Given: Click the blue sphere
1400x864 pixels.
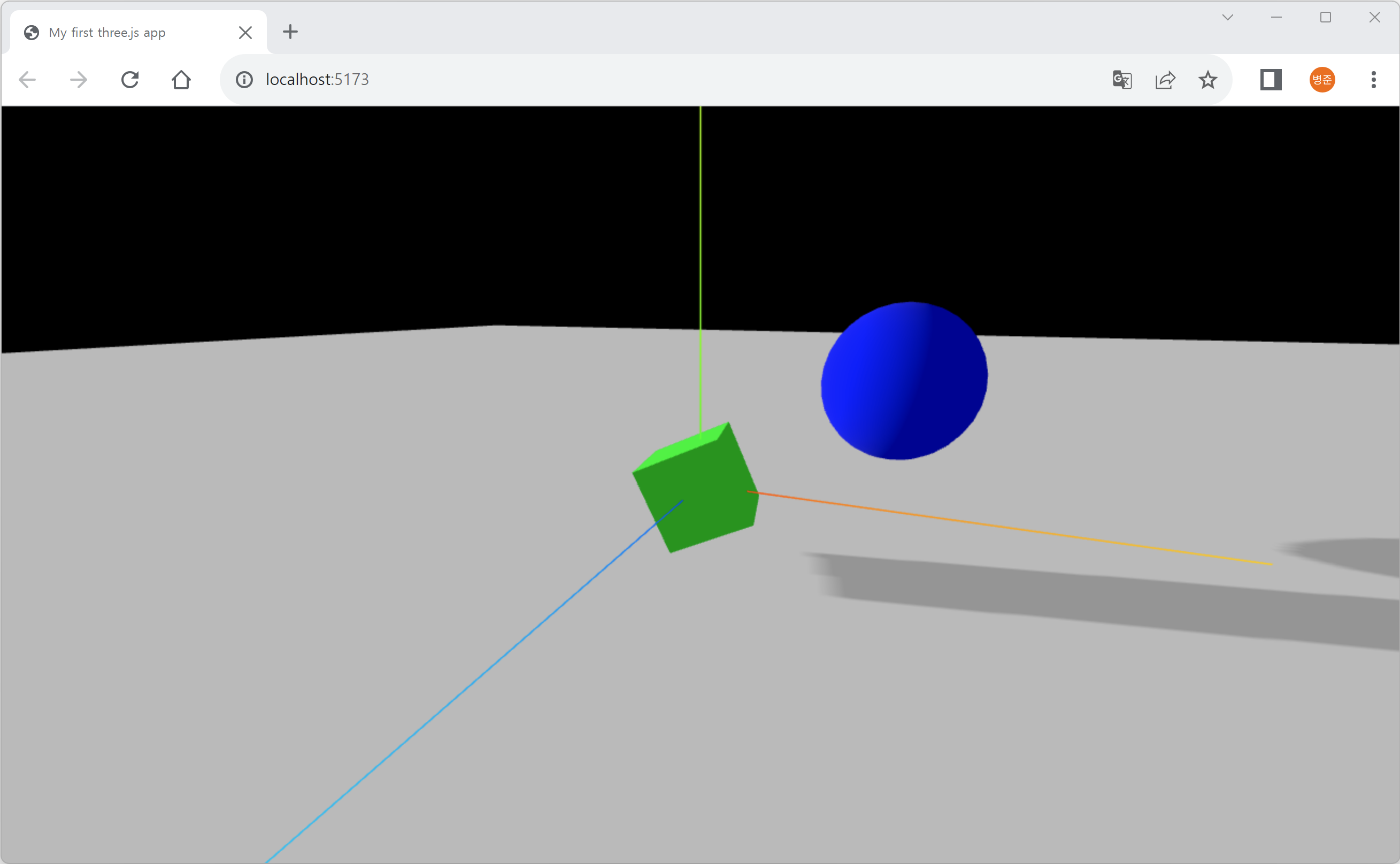Looking at the screenshot, I should point(904,381).
